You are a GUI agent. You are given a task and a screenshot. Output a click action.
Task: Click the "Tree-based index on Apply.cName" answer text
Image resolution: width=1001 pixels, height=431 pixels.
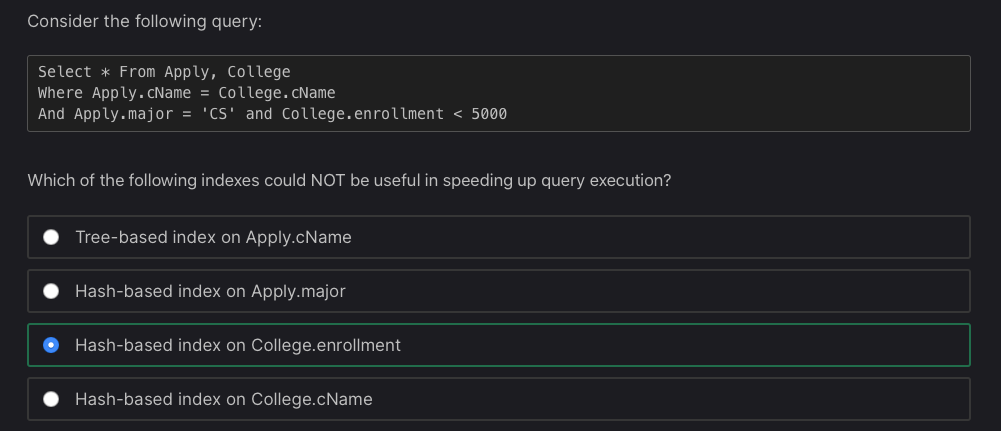[x=213, y=237]
